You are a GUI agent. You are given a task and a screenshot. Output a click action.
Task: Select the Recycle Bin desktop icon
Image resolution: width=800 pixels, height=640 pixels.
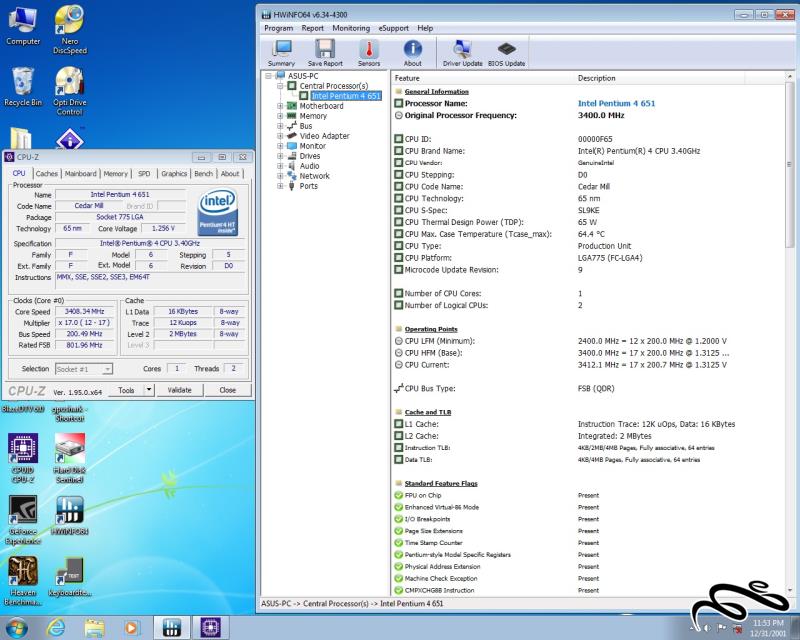(23, 87)
